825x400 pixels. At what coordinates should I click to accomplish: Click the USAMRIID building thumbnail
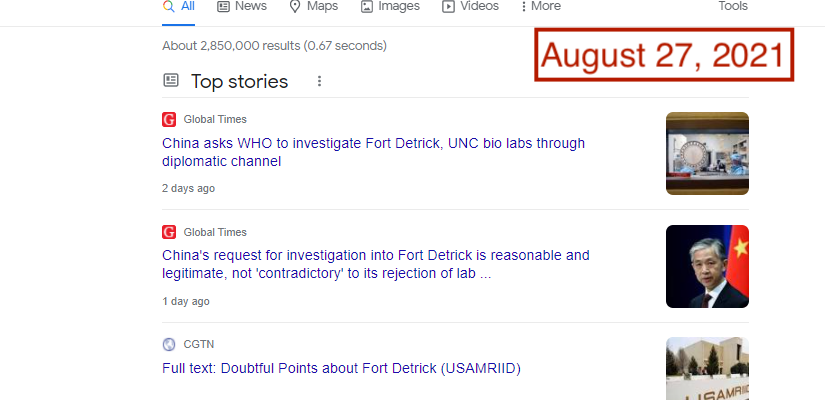point(707,368)
